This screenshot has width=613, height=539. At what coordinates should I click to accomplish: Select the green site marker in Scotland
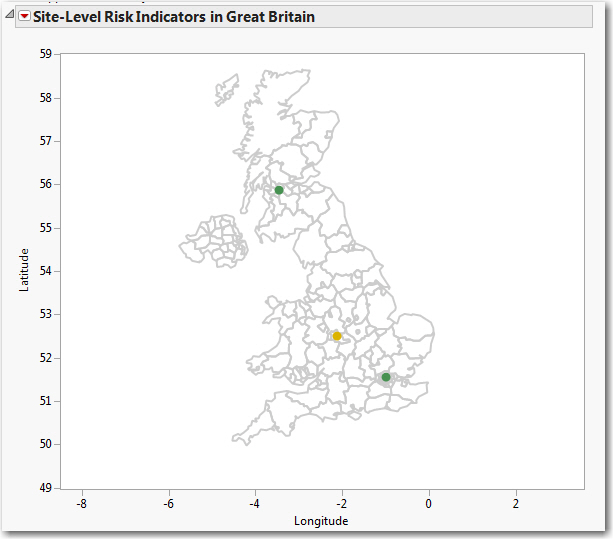[x=279, y=190]
